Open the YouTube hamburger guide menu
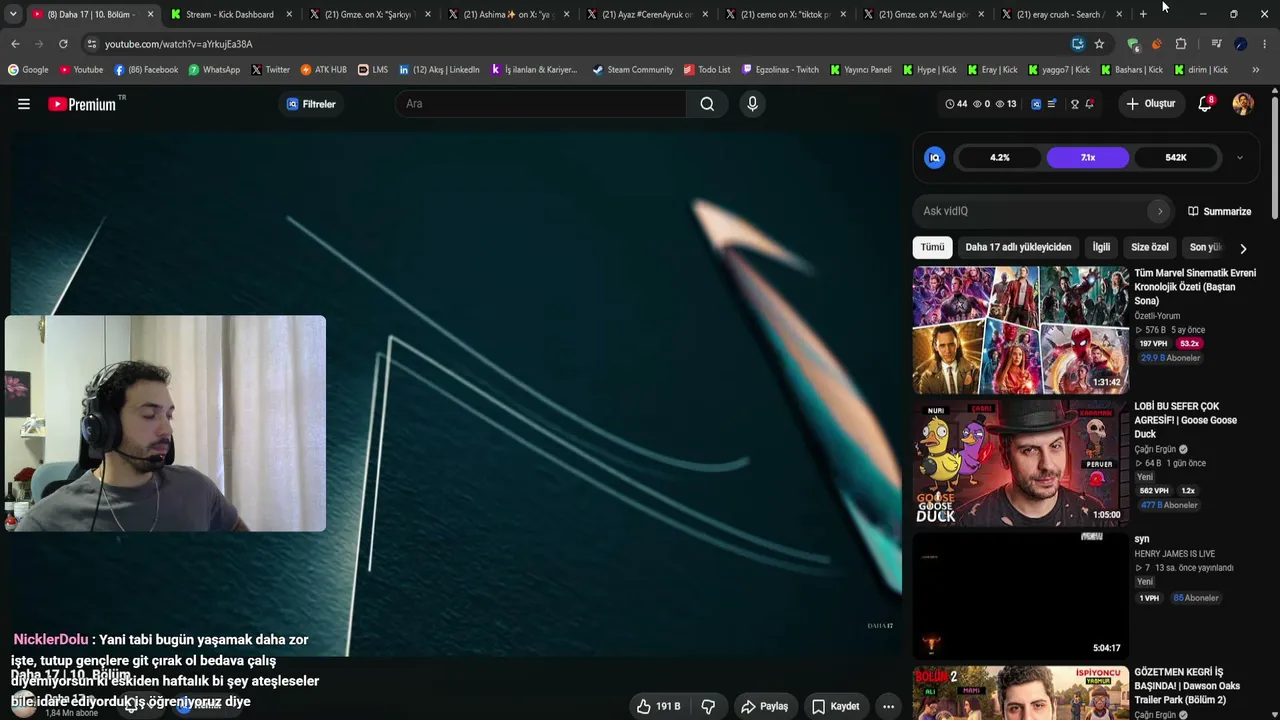 click(x=24, y=104)
